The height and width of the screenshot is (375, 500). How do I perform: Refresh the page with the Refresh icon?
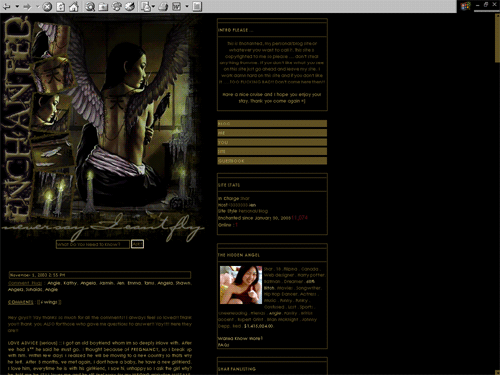[x=61, y=7]
